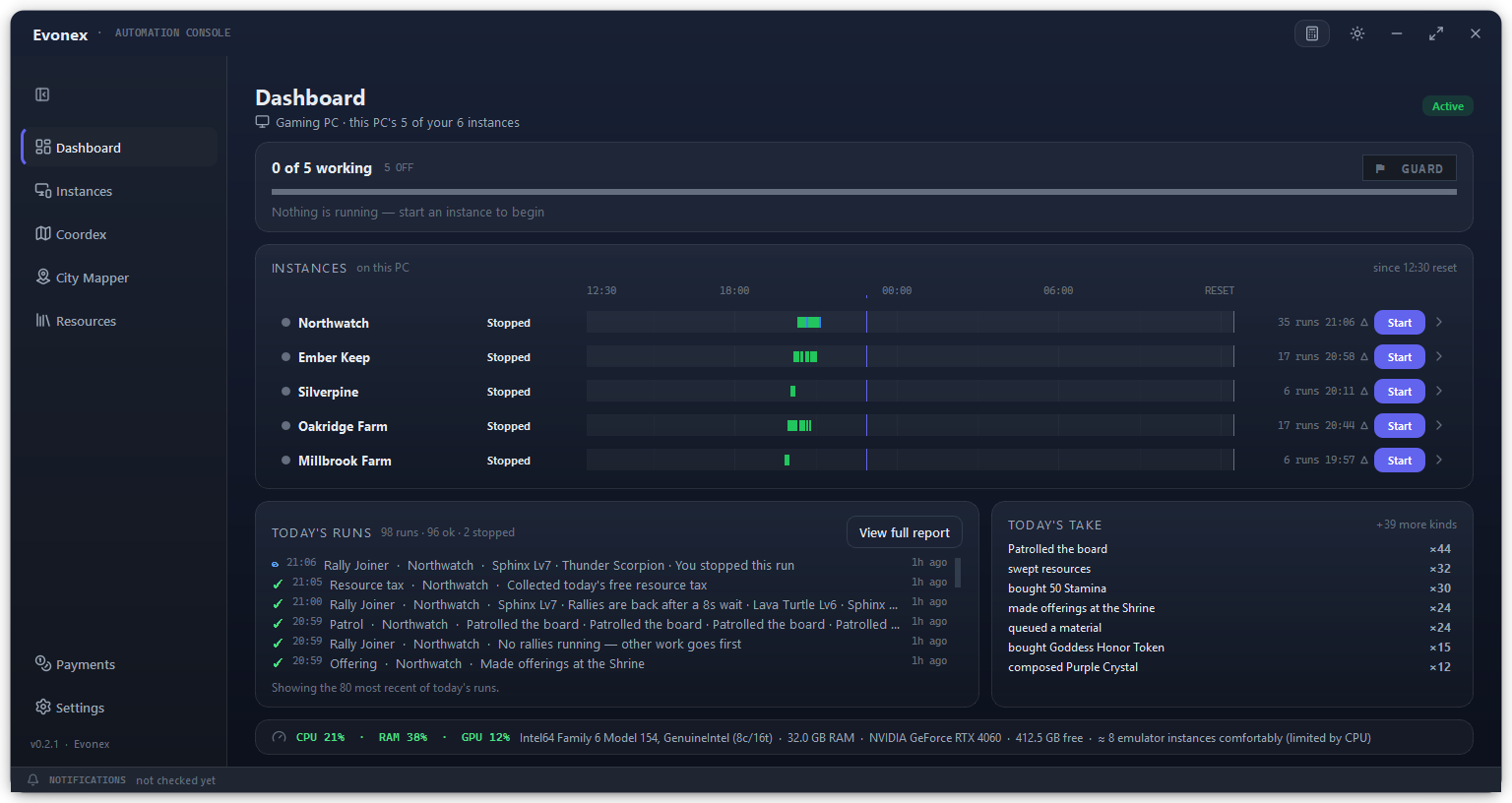This screenshot has height=803, width=1512.
Task: Click the warning triangle on Northwatch row
Action: click(1363, 323)
